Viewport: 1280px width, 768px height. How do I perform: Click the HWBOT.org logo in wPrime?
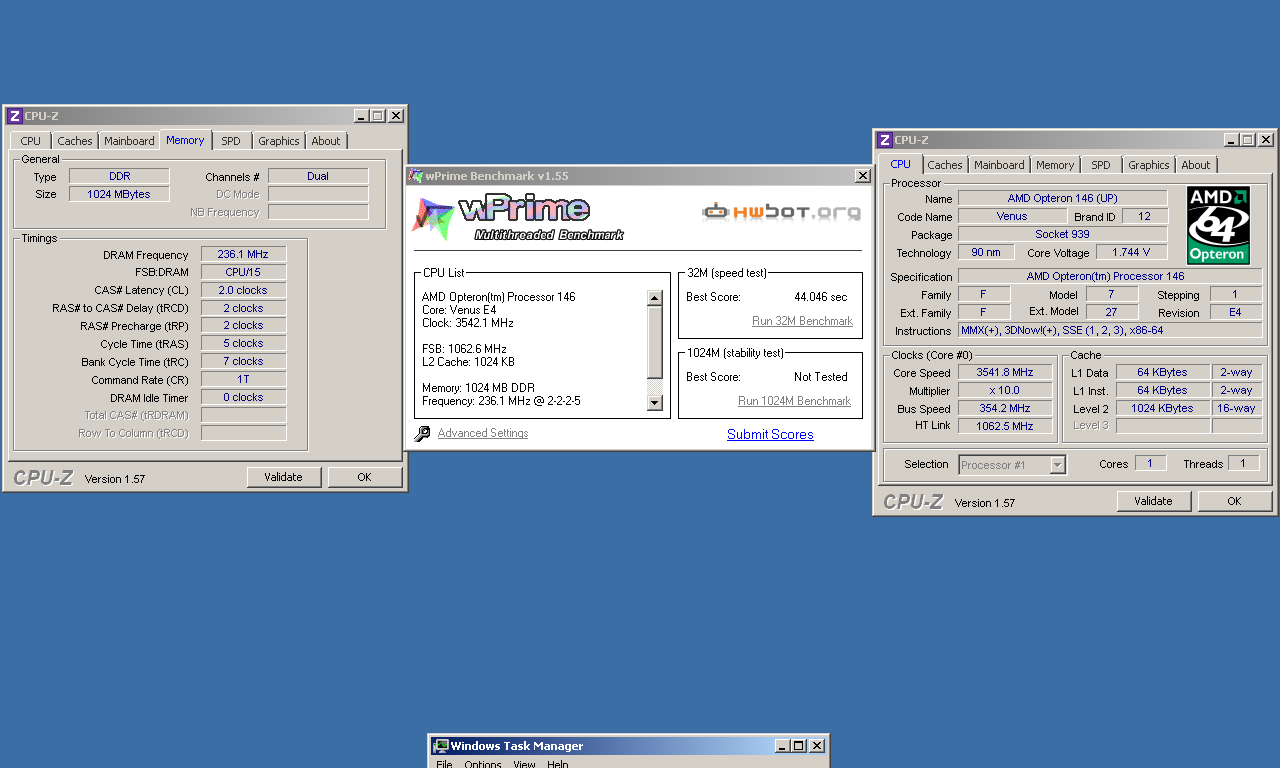[781, 212]
